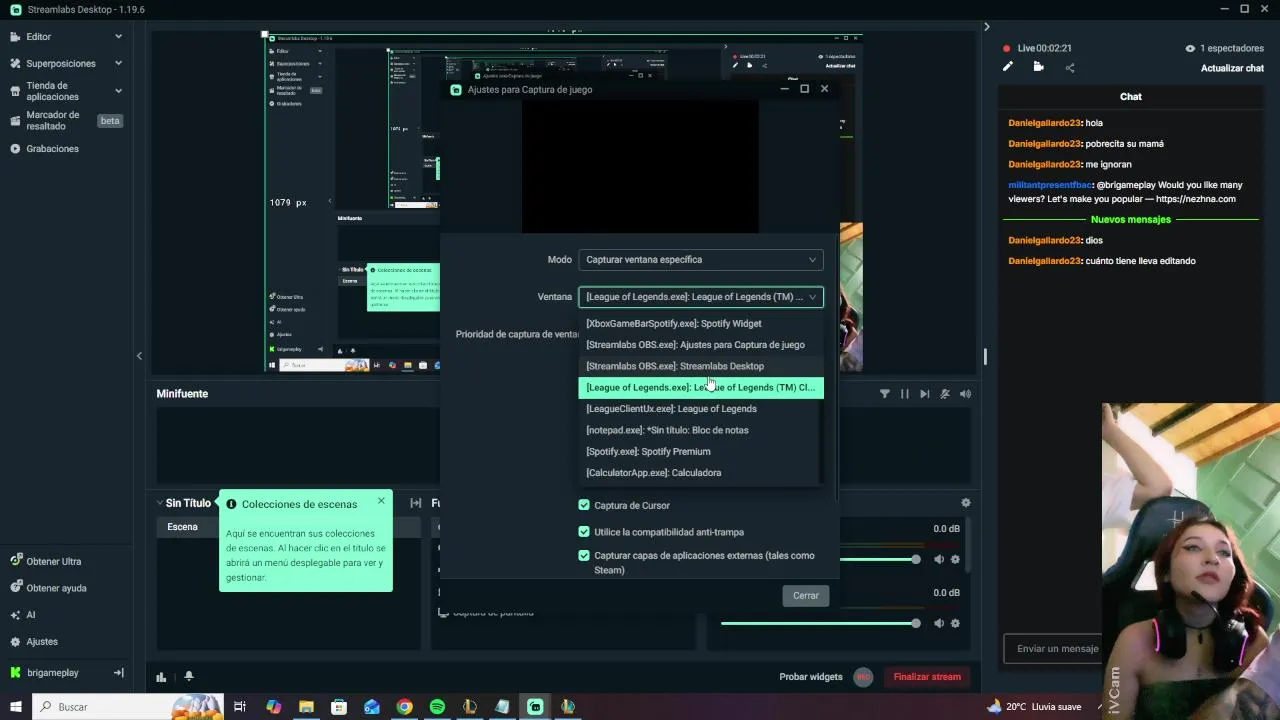Open Modo dropdown Capturar ventana específica
Viewport: 1280px width, 720px height.
coord(700,260)
